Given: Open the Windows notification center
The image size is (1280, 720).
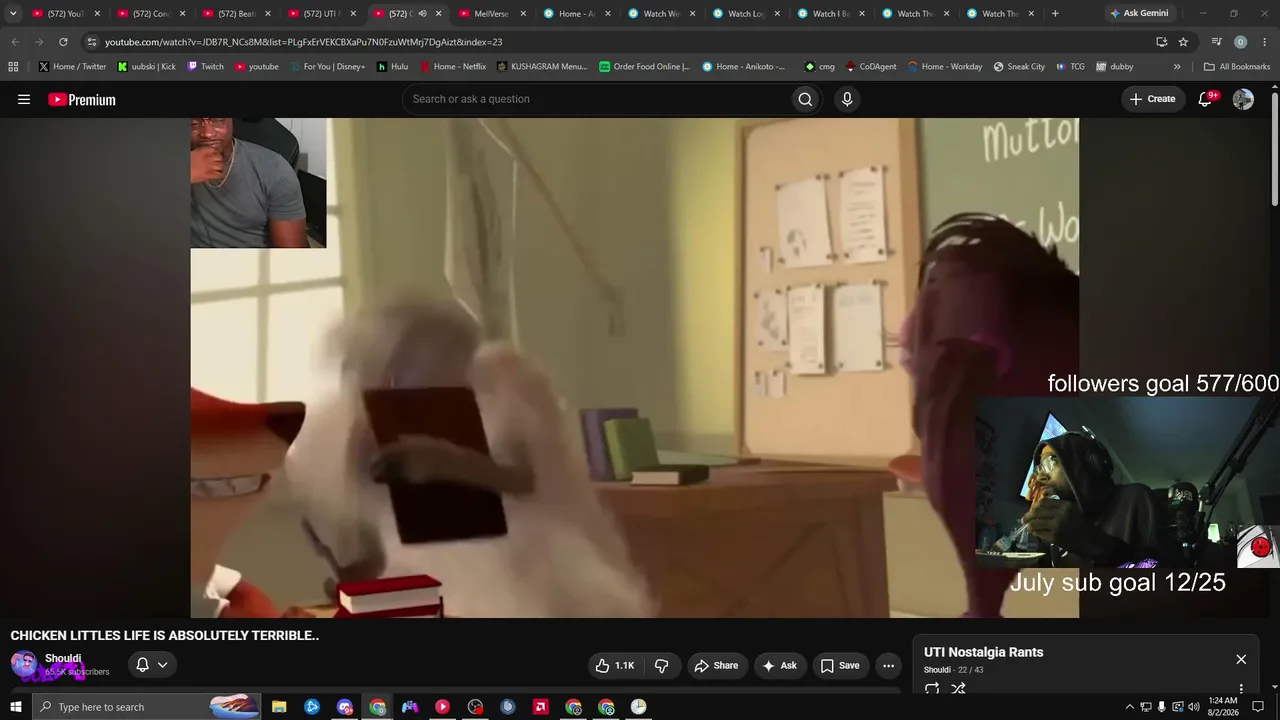Looking at the screenshot, I should click(x=1258, y=707).
